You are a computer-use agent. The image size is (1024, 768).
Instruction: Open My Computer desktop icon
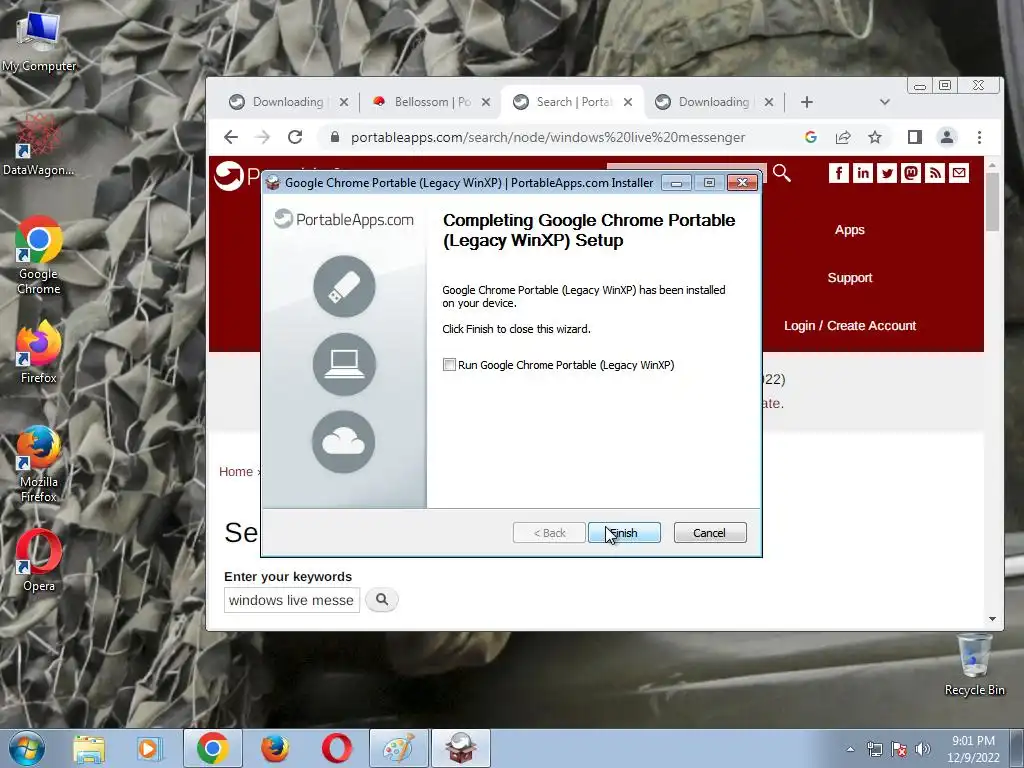pyautogui.click(x=39, y=40)
